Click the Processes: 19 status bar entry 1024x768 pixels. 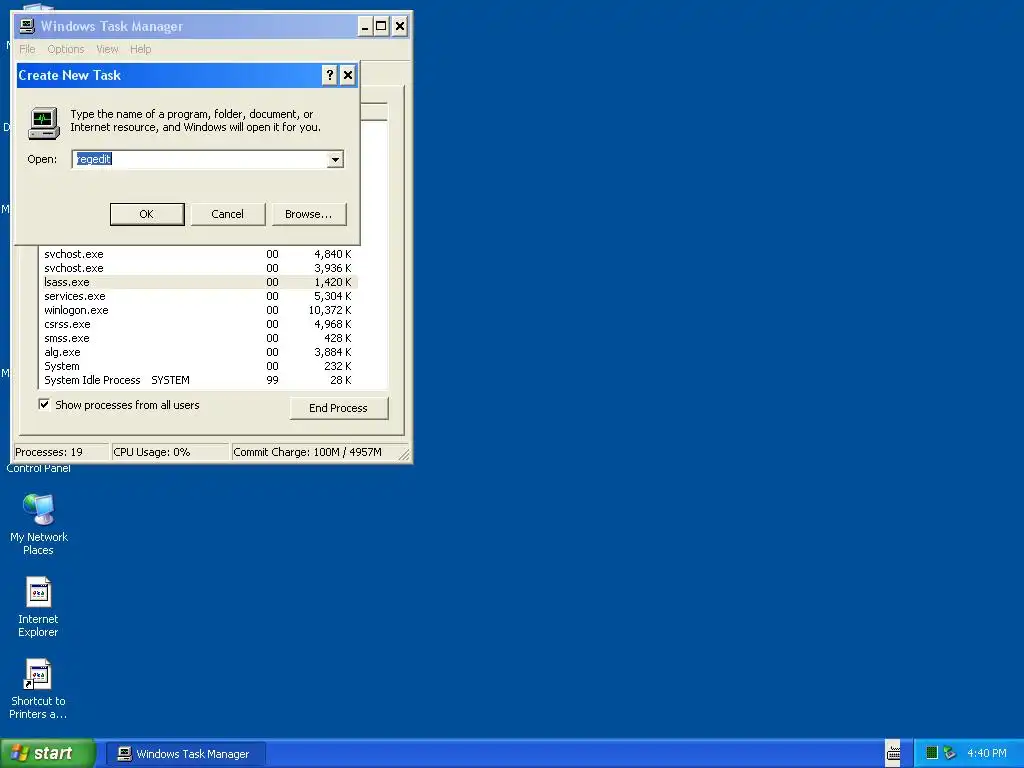pos(61,452)
